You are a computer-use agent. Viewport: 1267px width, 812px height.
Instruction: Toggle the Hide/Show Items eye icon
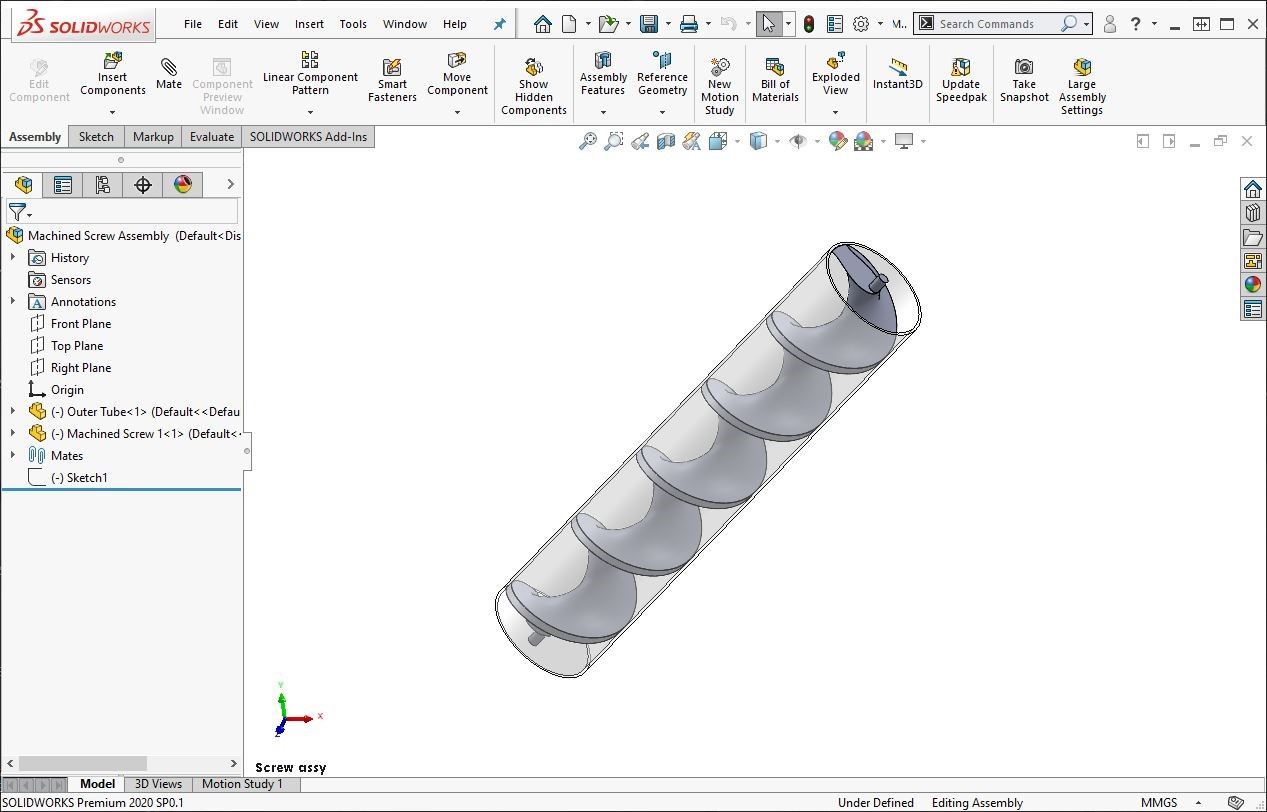[798, 142]
